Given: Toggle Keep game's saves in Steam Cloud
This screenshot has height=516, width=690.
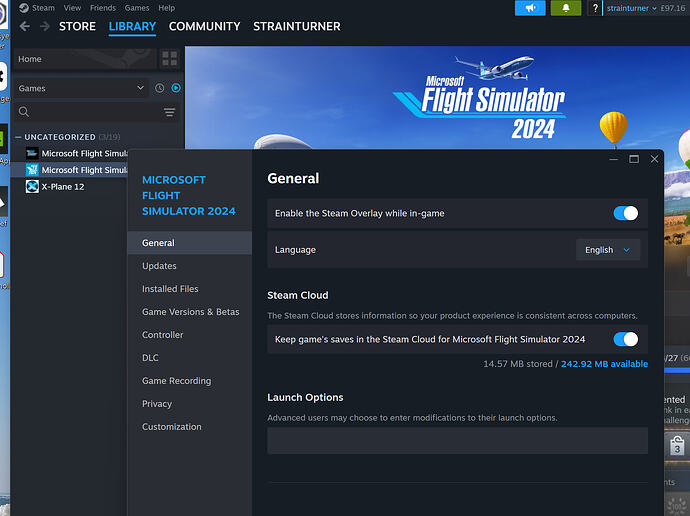Looking at the screenshot, I should 625,339.
